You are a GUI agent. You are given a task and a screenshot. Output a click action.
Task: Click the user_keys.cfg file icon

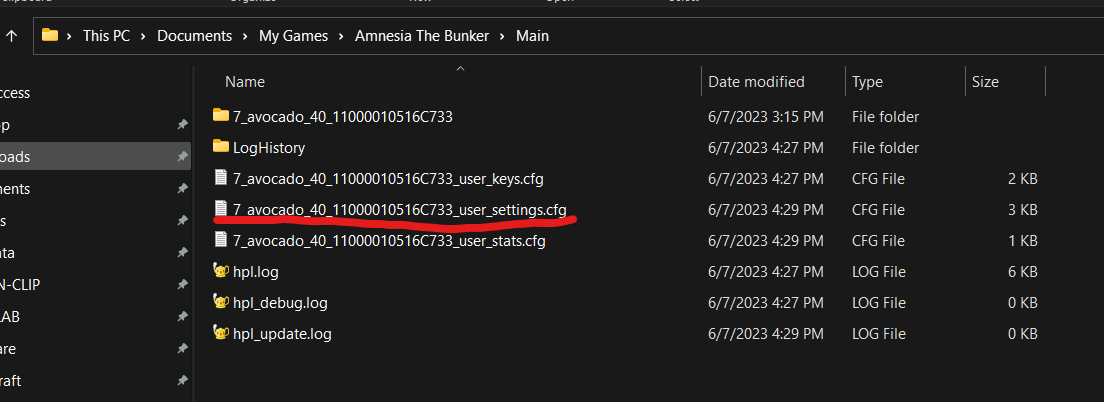[x=221, y=178]
